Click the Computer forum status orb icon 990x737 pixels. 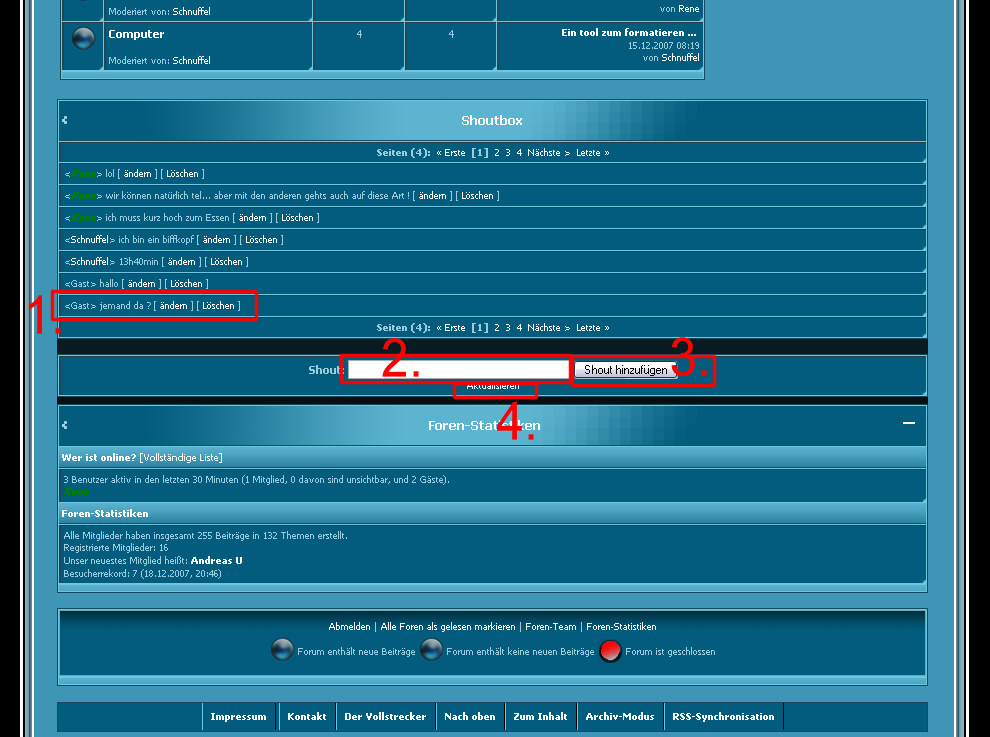pos(84,39)
